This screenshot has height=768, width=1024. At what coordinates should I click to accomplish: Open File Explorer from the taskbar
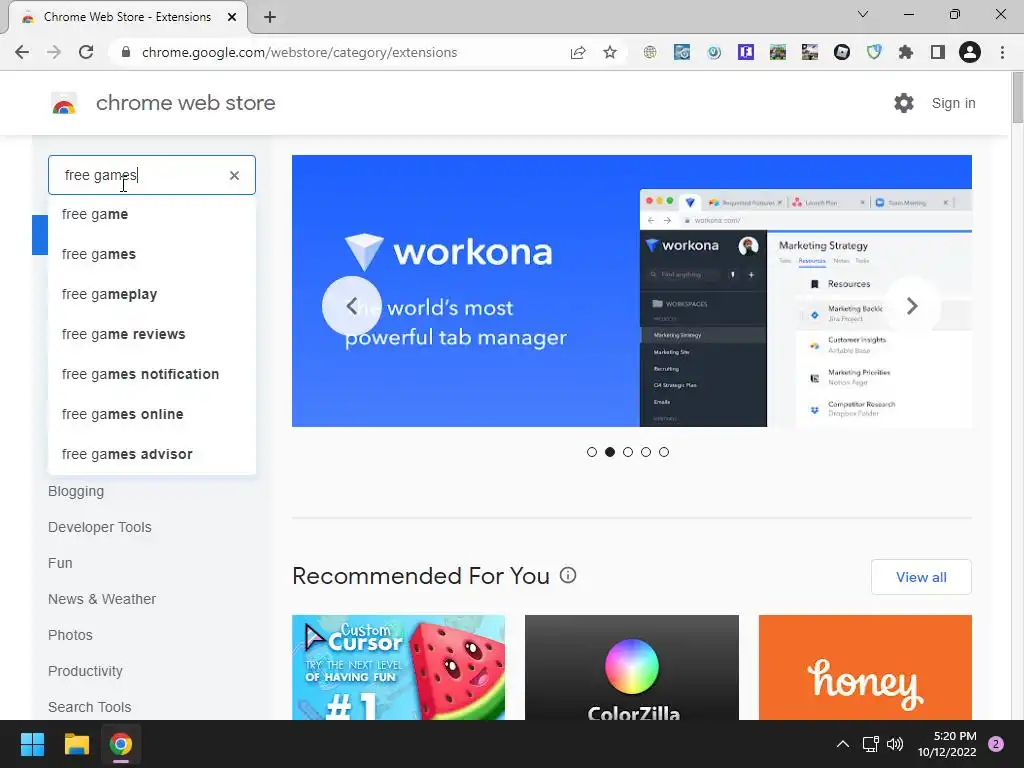tap(76, 744)
